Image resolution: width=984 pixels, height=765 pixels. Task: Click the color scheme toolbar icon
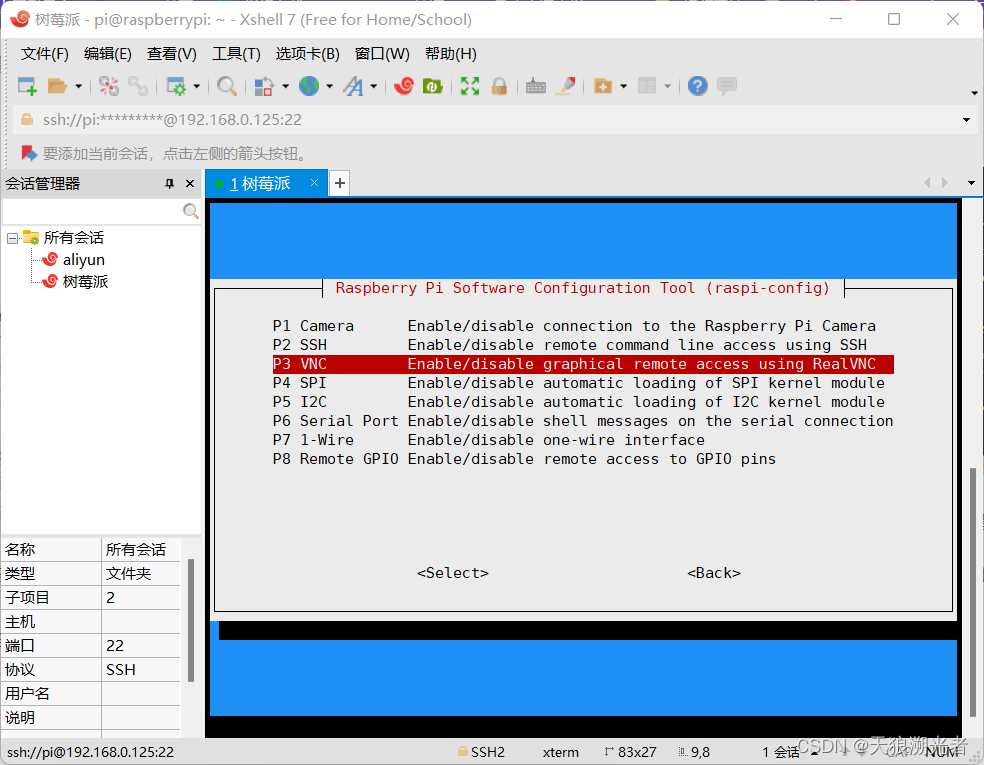pos(264,86)
